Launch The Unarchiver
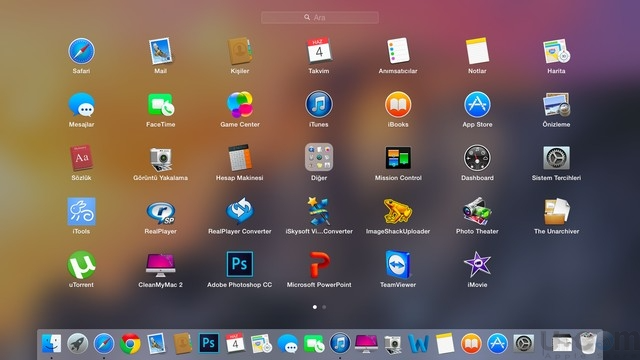The width and height of the screenshot is (640, 360). click(556, 211)
